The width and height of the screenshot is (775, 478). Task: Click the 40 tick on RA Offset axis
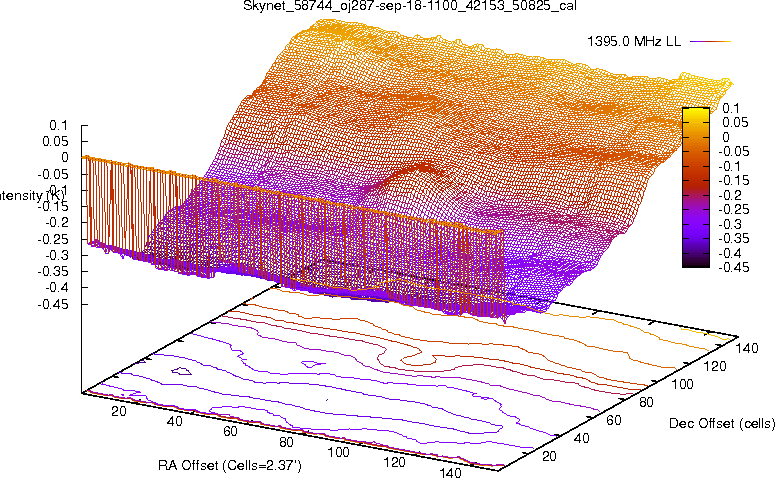tap(174, 422)
